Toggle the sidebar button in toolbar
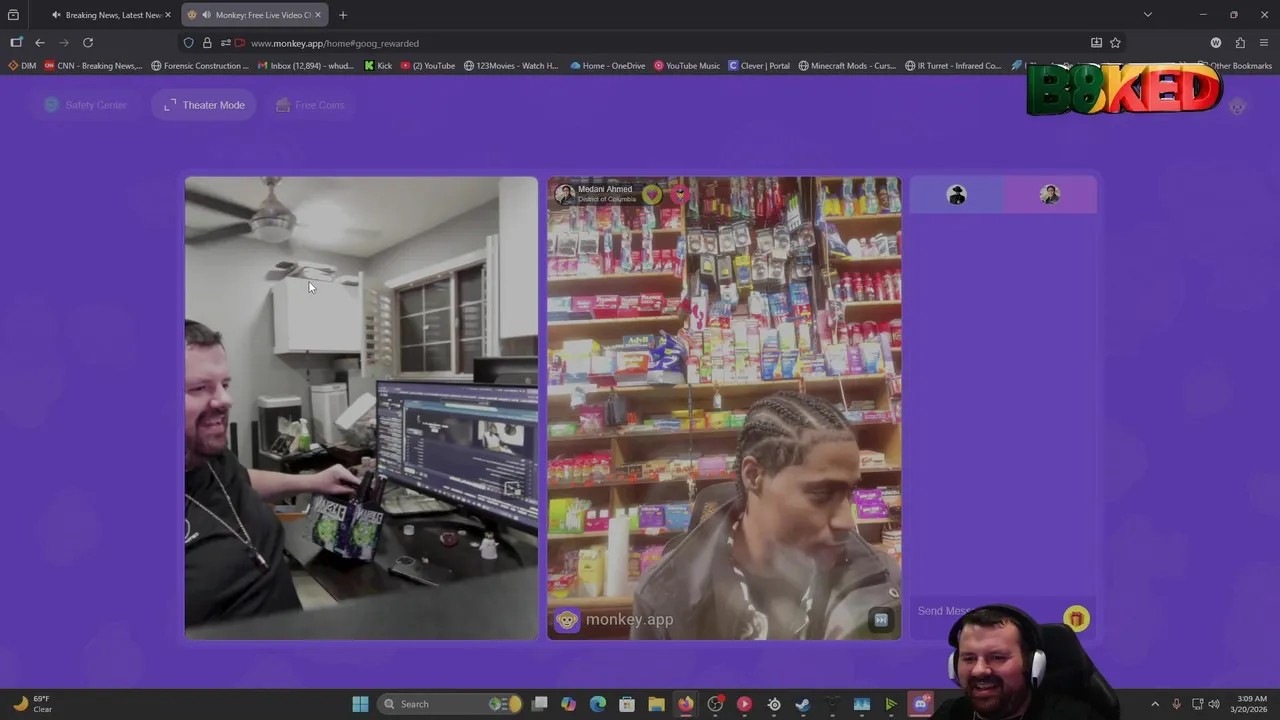This screenshot has width=1280, height=720. tap(16, 43)
